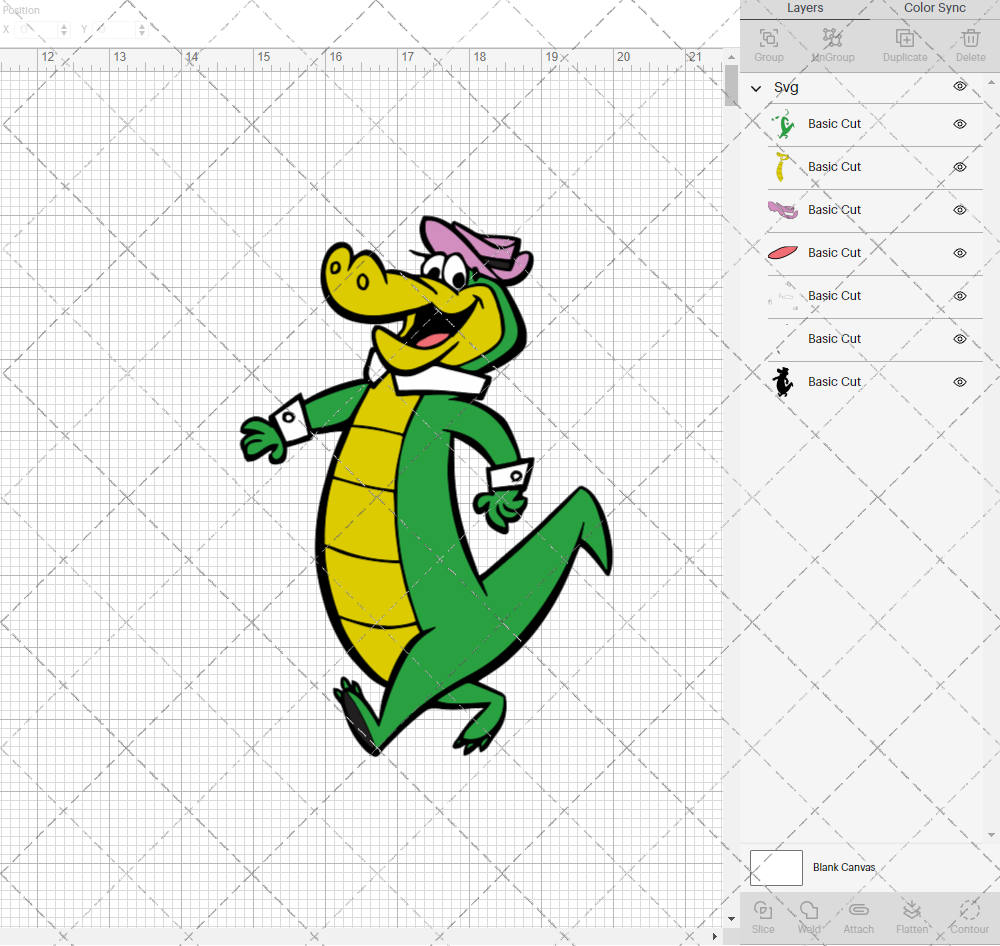1000x946 pixels.
Task: Hide the pink hat Basic Cut layer
Action: [960, 210]
